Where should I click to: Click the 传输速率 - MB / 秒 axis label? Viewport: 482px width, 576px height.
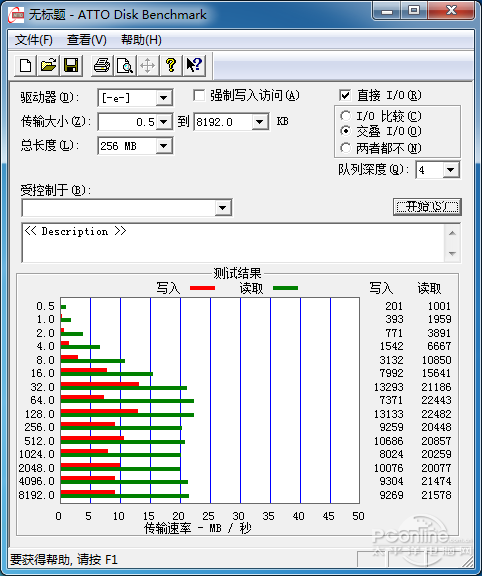pyautogui.click(x=198, y=528)
